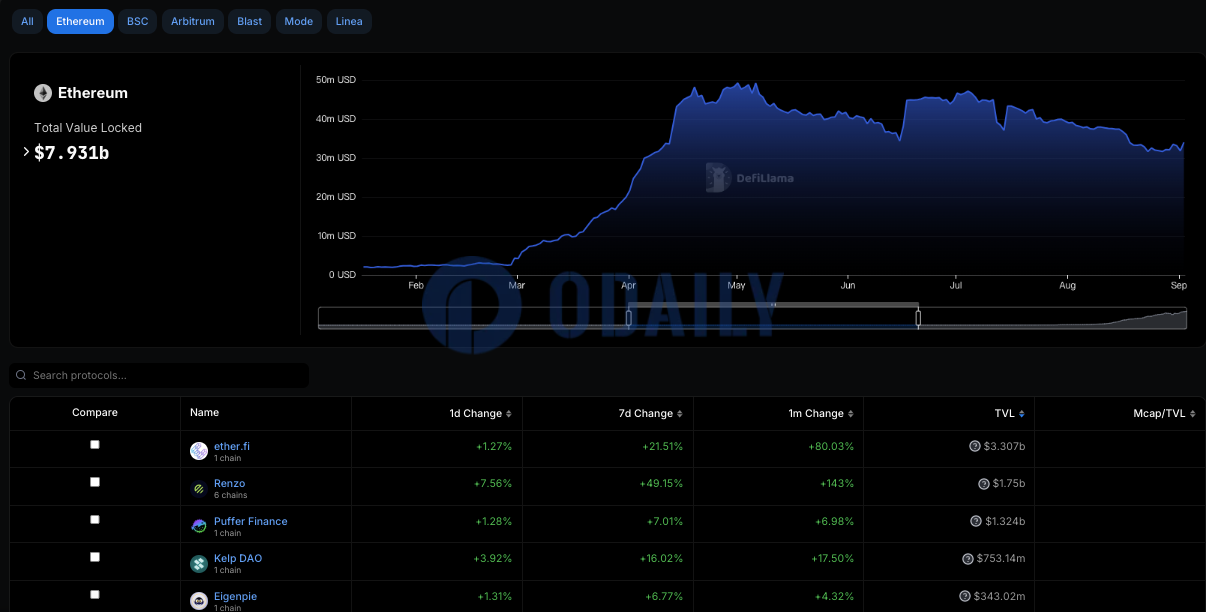Click the +4.32% value for Eigenpie
Image resolution: width=1206 pixels, height=612 pixels.
(x=835, y=596)
